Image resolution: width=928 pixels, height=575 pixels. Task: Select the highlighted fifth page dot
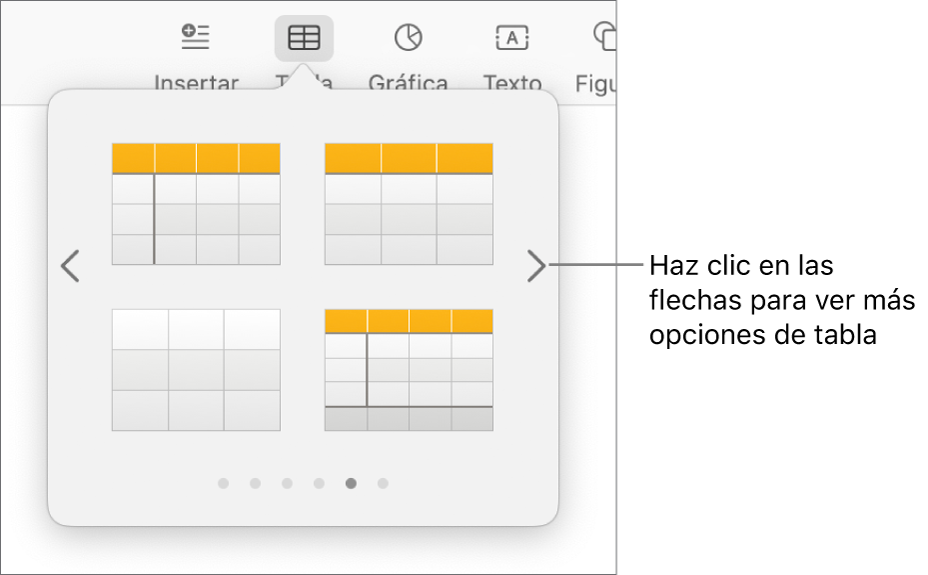pos(351,483)
